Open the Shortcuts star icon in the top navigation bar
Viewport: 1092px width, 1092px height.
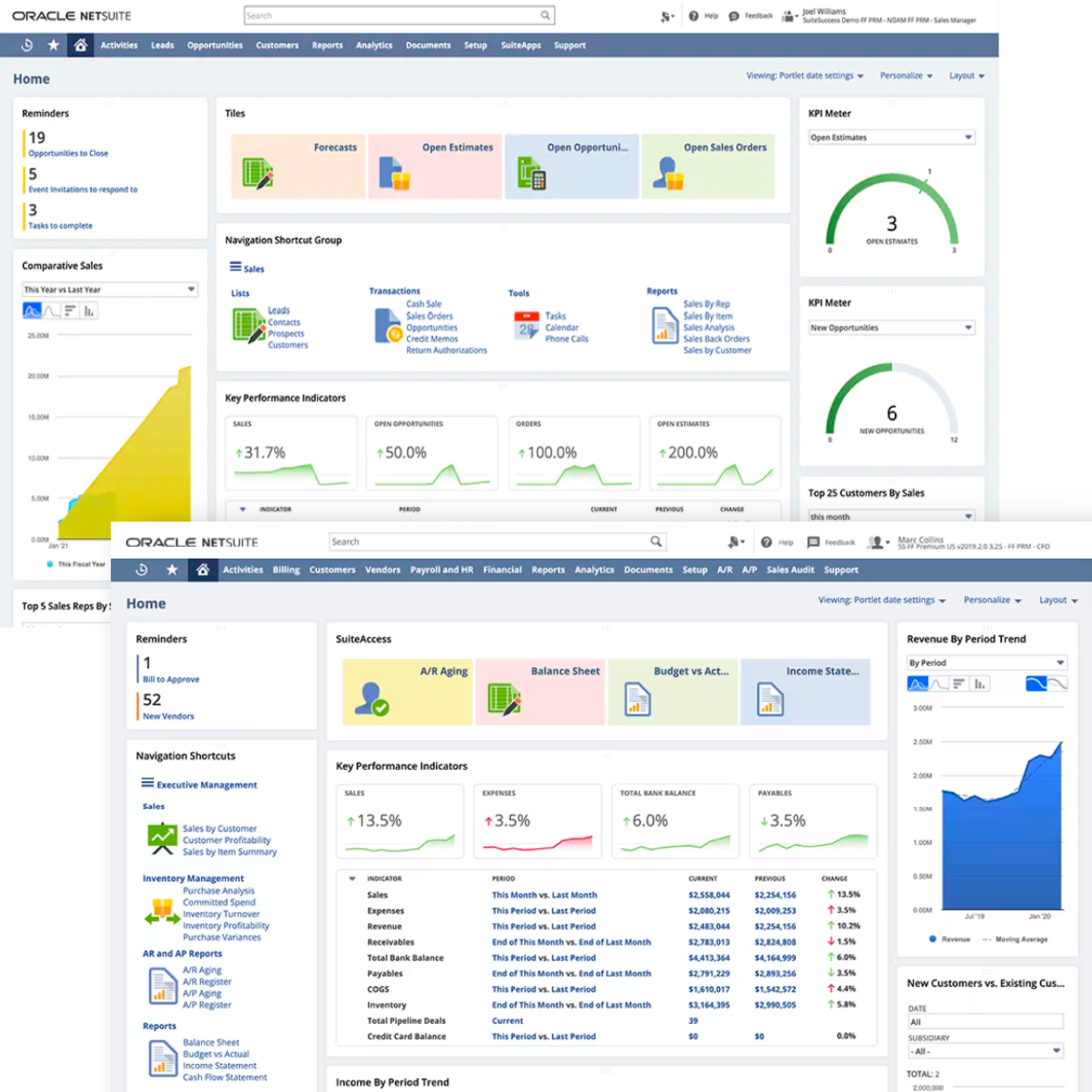pyautogui.click(x=53, y=45)
